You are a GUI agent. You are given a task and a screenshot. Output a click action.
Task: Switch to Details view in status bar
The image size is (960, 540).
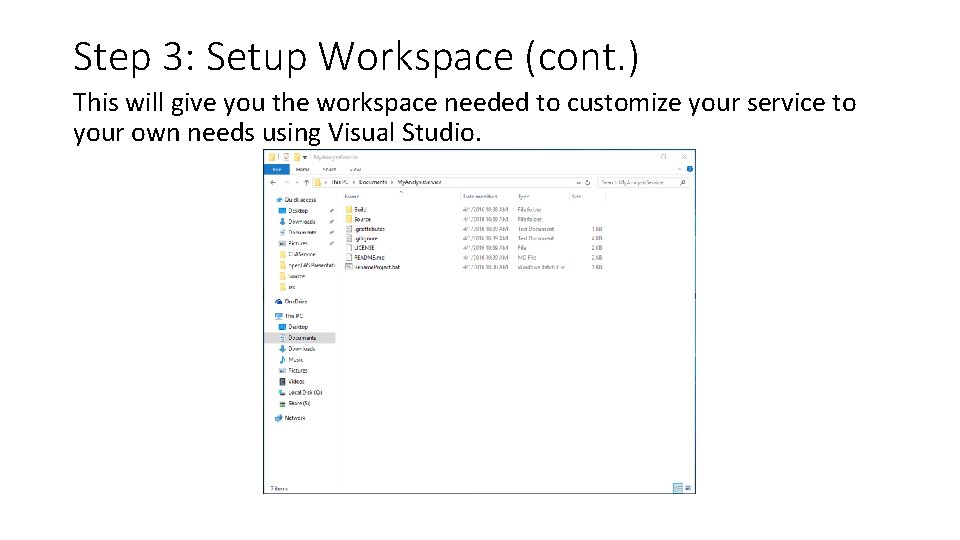pos(678,488)
